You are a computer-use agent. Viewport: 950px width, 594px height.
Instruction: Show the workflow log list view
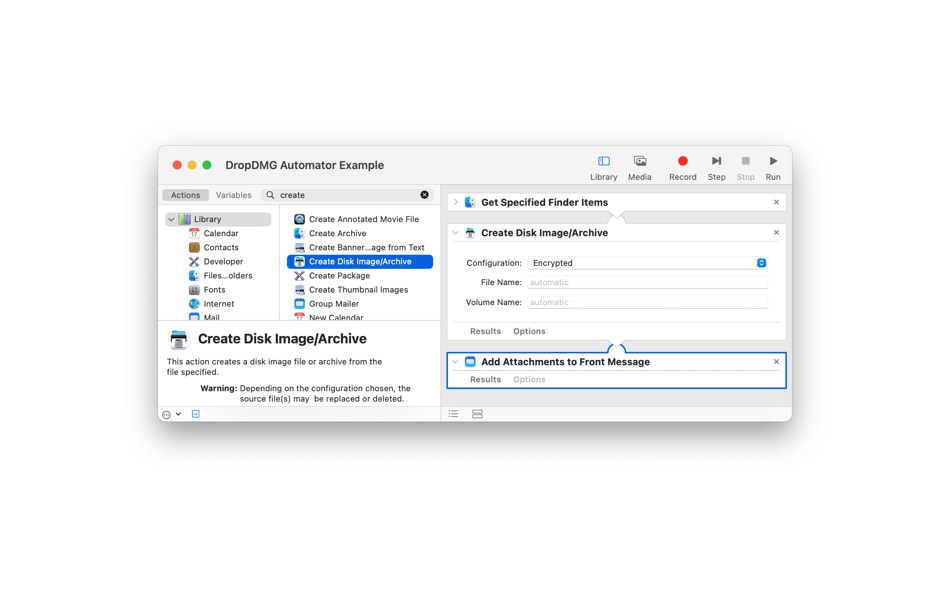click(453, 414)
